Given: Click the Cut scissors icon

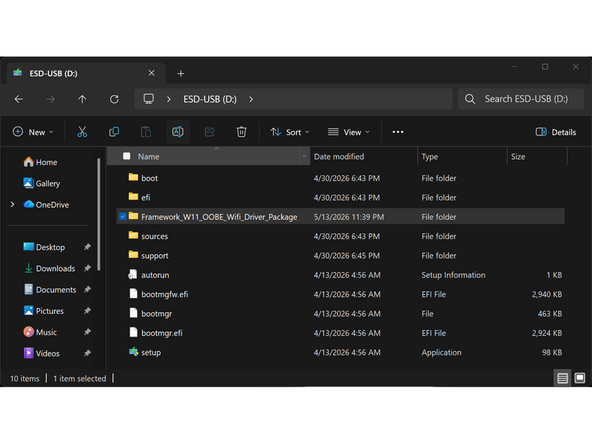Looking at the screenshot, I should 82,132.
